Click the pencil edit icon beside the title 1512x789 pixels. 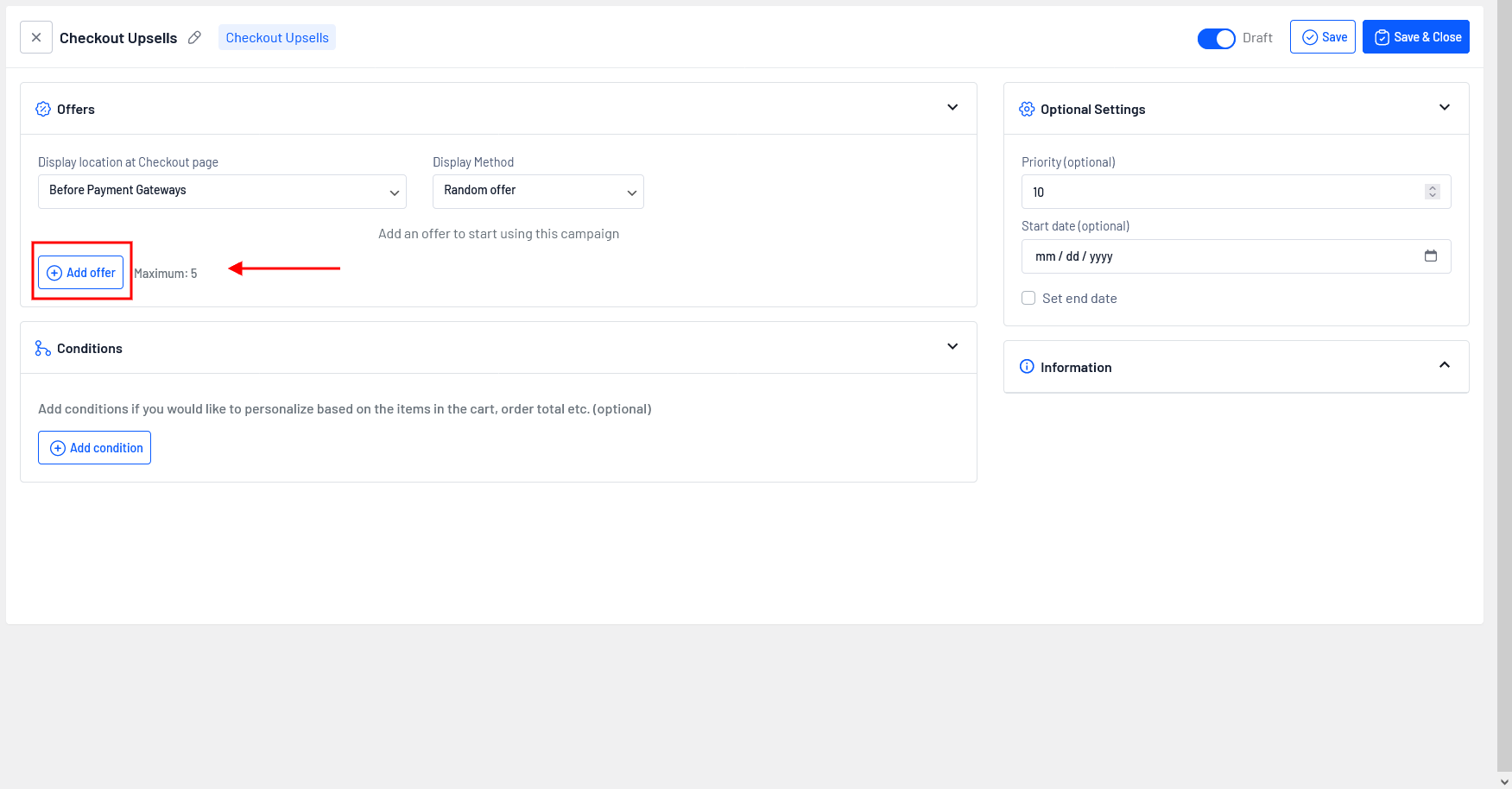click(x=195, y=37)
